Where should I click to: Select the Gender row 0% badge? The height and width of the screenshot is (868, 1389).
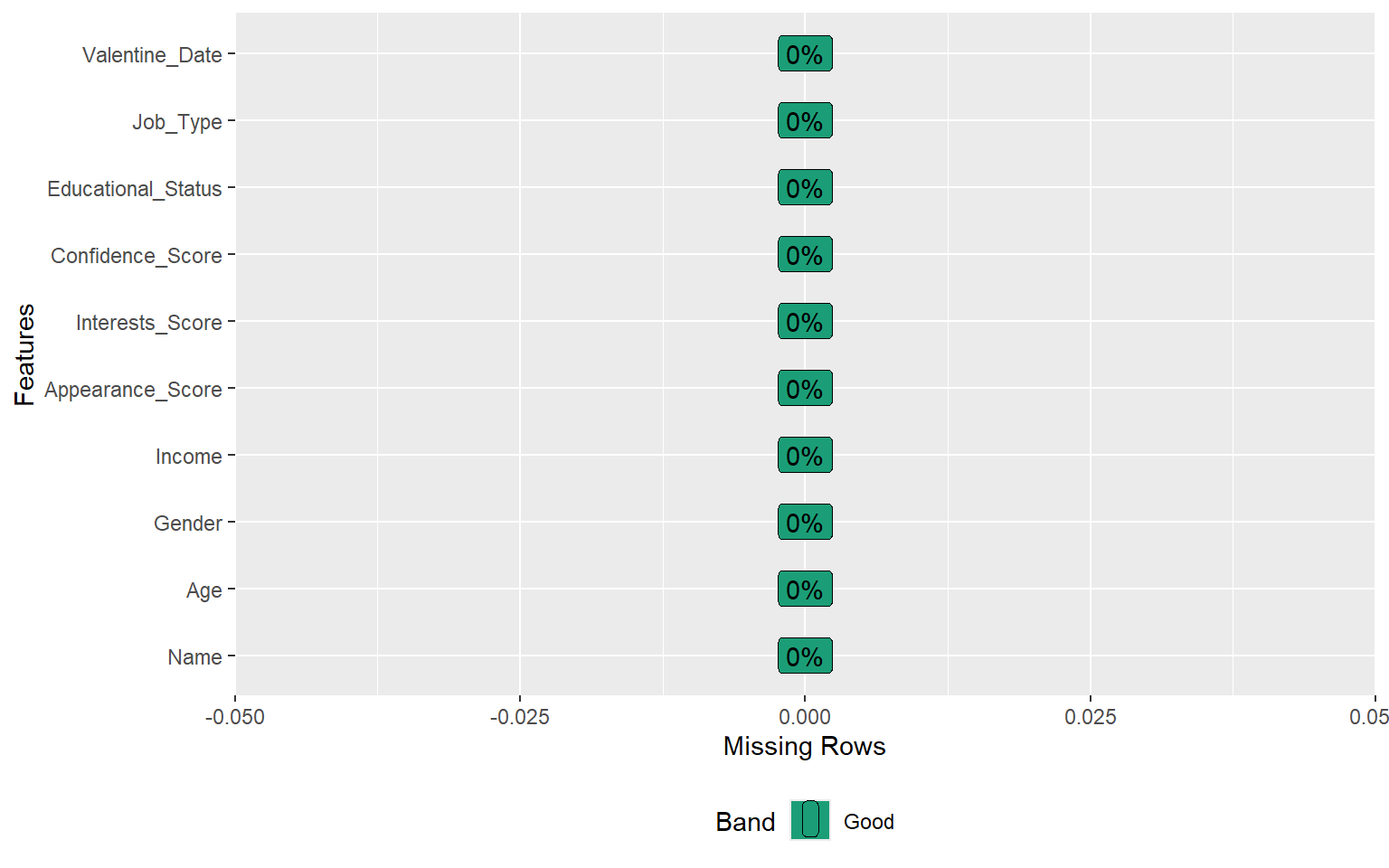tap(805, 523)
